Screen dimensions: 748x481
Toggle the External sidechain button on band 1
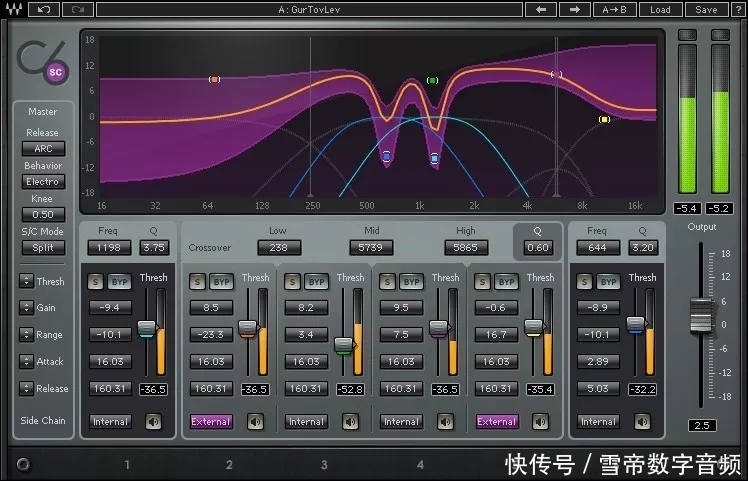click(211, 421)
